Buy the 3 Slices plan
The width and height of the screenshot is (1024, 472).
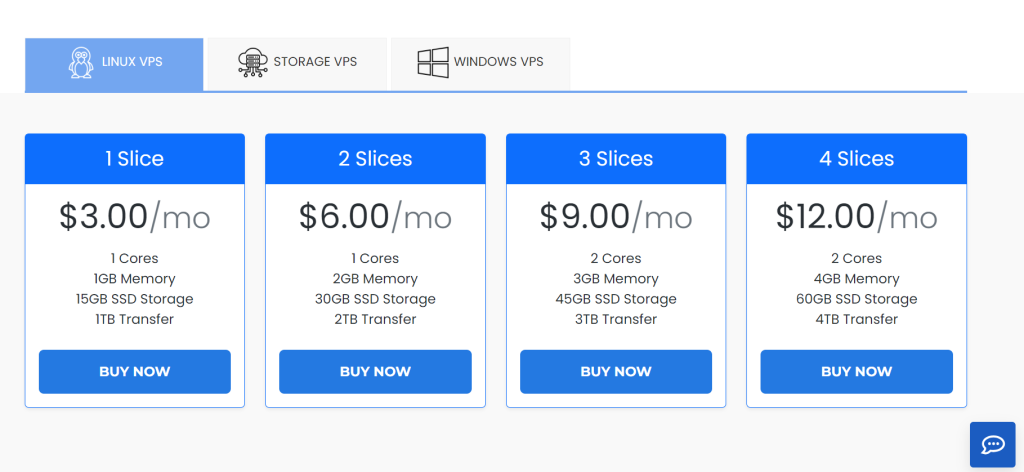[x=616, y=371]
